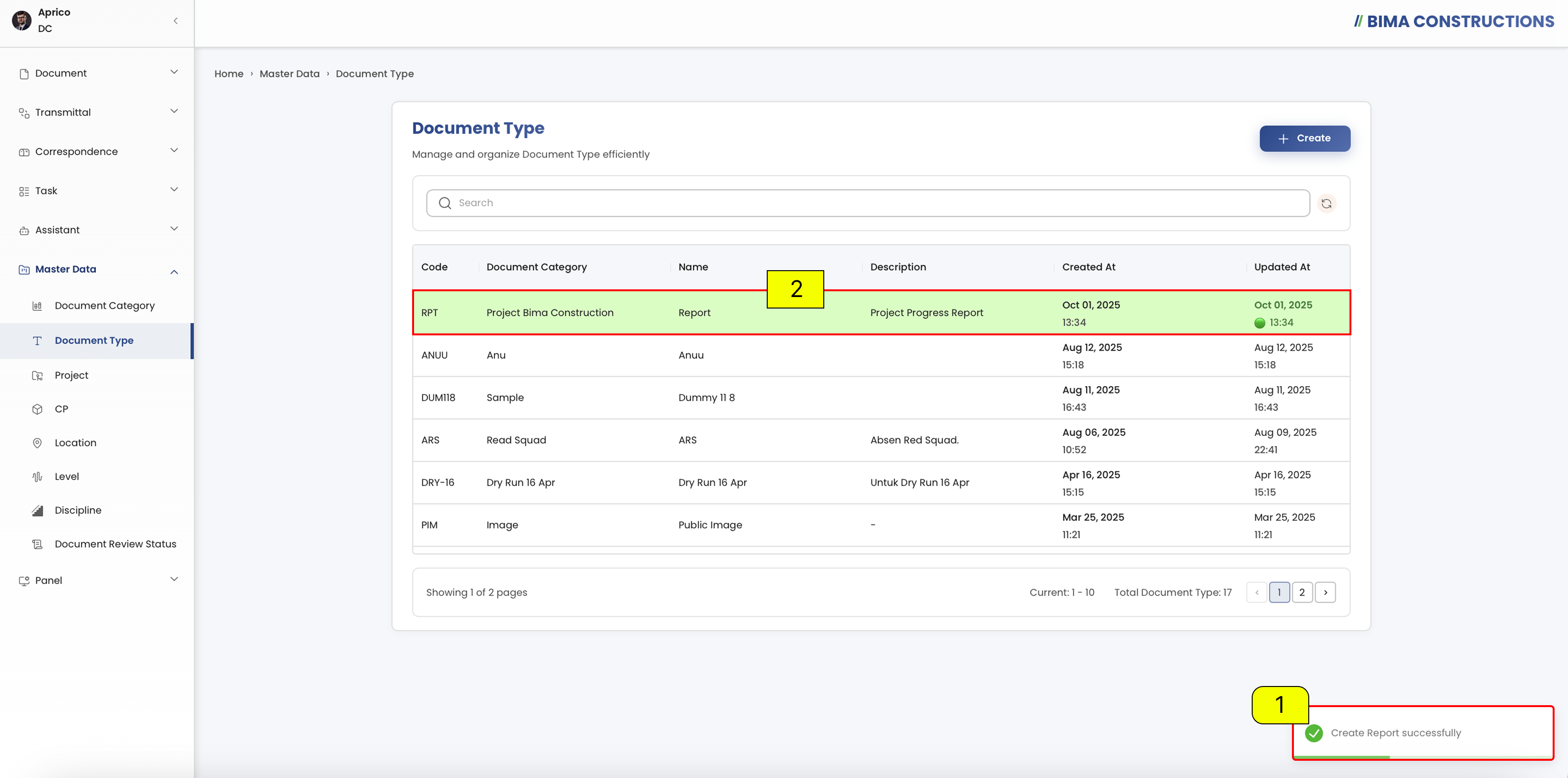The image size is (1568, 778).
Task: Click the Discipline icon in sidebar
Action: pyautogui.click(x=37, y=510)
